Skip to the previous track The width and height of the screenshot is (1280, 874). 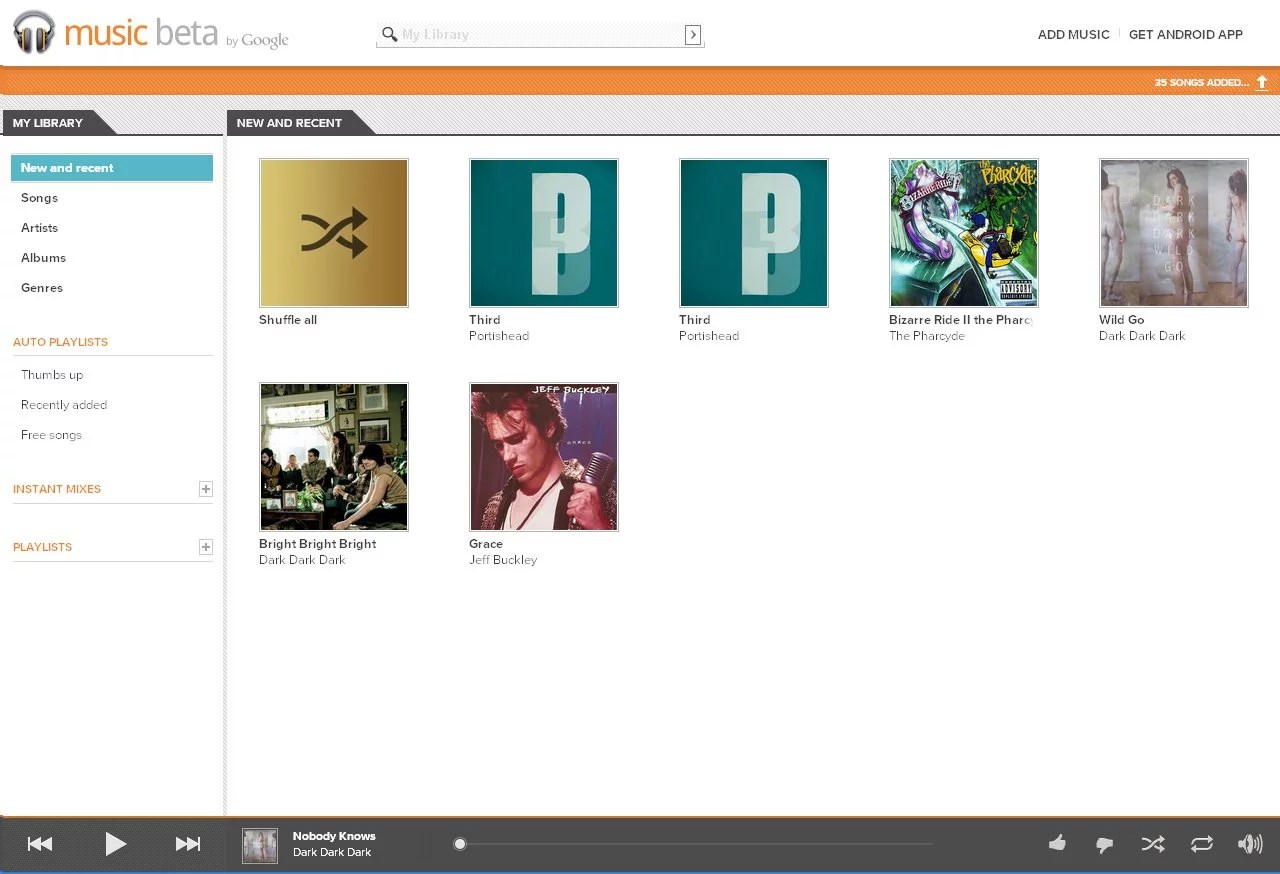point(40,844)
